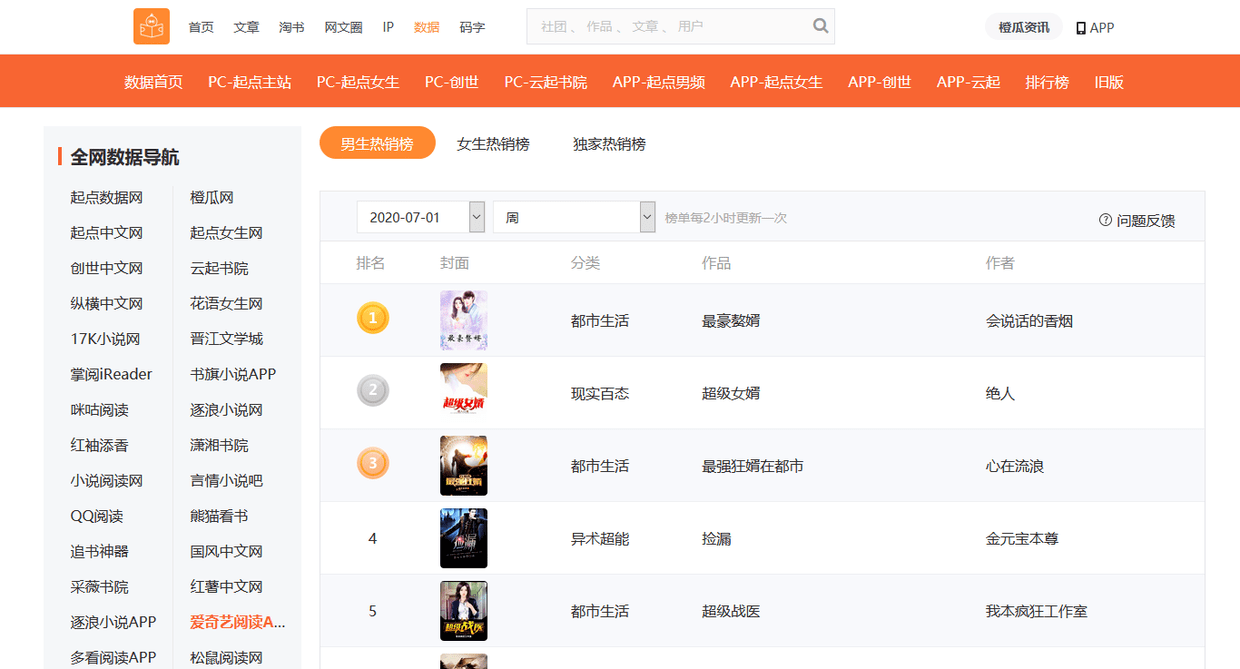This screenshot has height=669, width=1240.
Task: Open the 最豪赘婿 book cover
Action: (463, 320)
